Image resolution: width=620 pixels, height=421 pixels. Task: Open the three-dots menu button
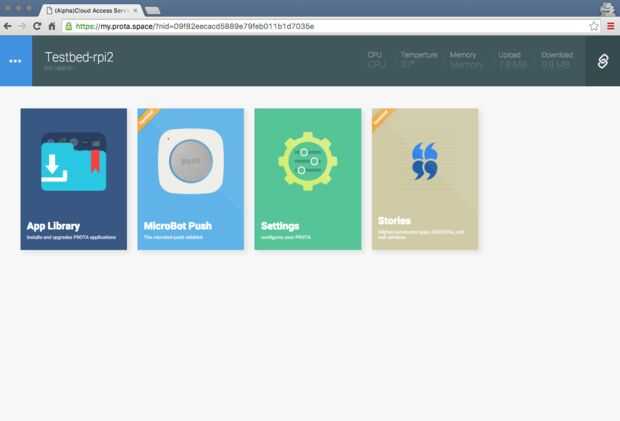click(x=16, y=61)
